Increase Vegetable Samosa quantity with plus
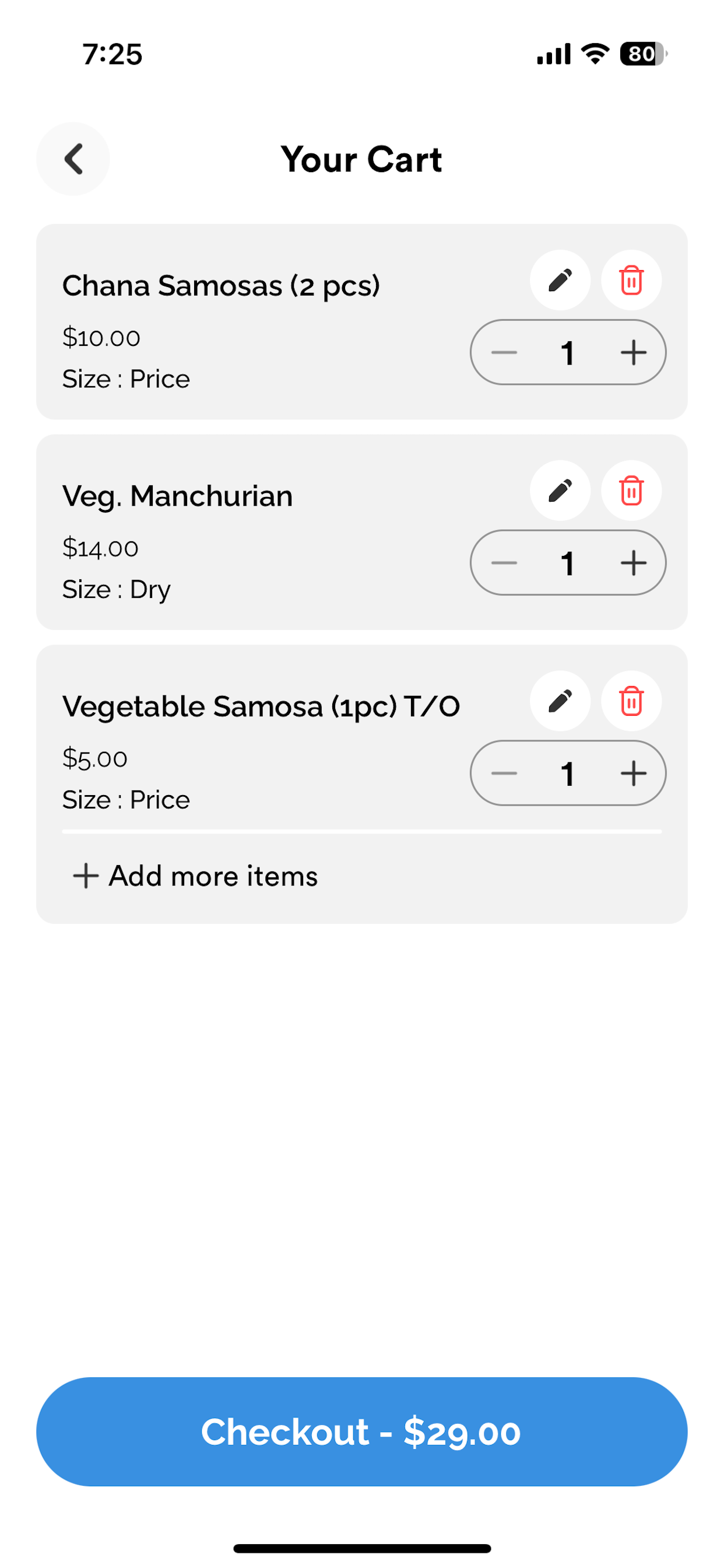The image size is (724, 1568). click(x=632, y=773)
